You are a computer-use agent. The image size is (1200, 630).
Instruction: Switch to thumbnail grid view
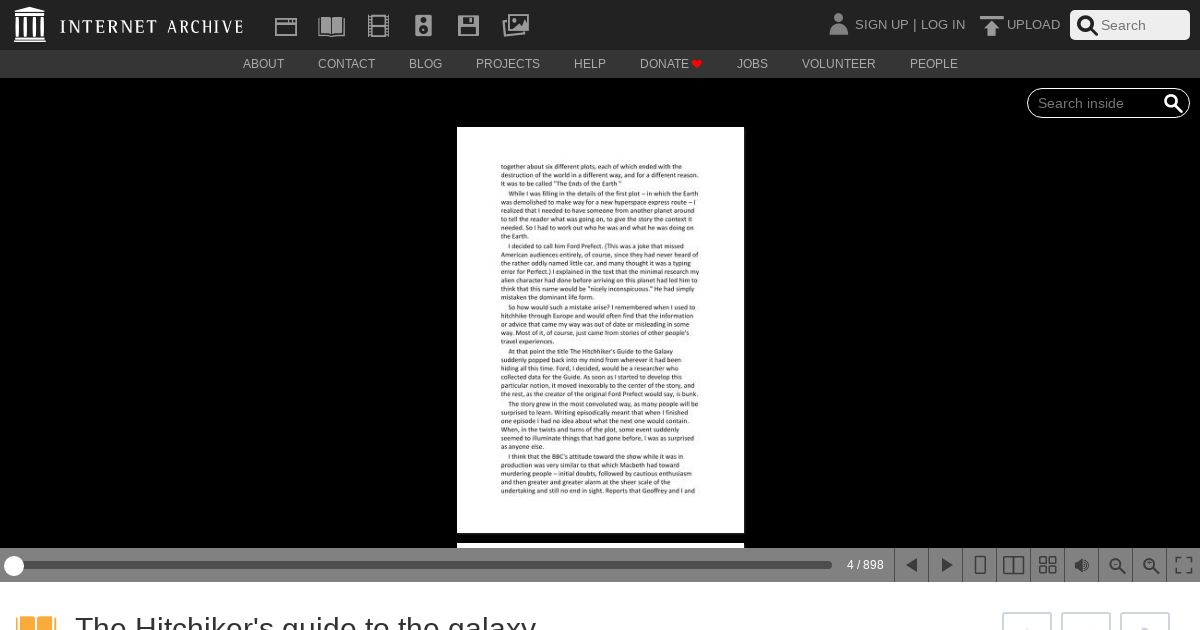pyautogui.click(x=1048, y=565)
